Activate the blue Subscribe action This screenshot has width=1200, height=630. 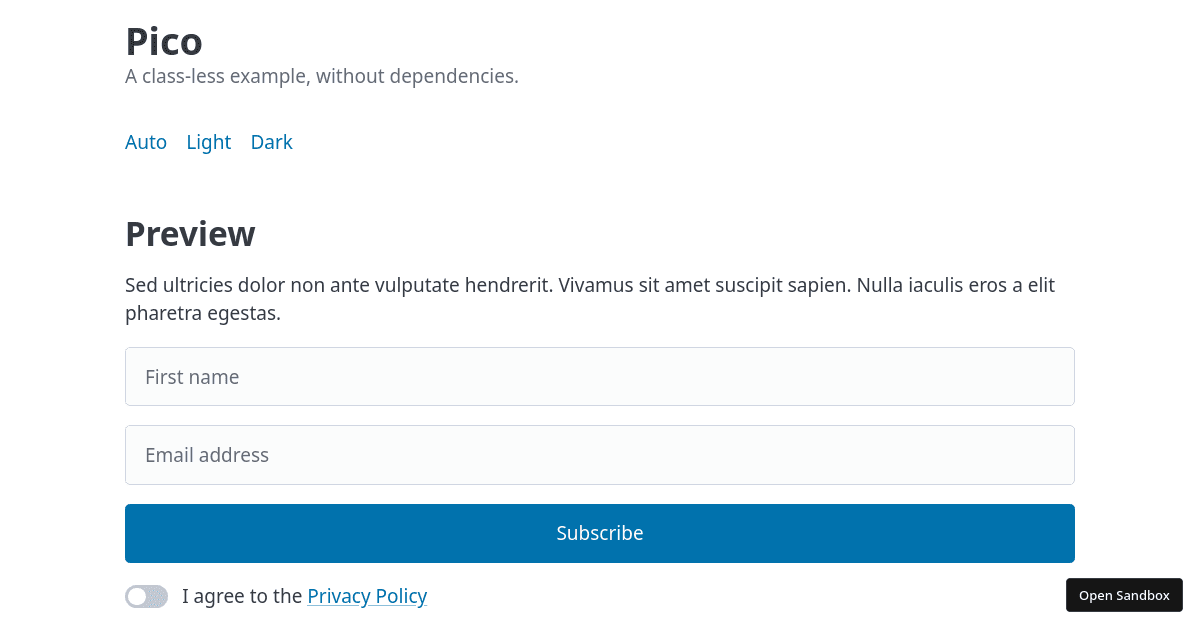click(x=600, y=533)
